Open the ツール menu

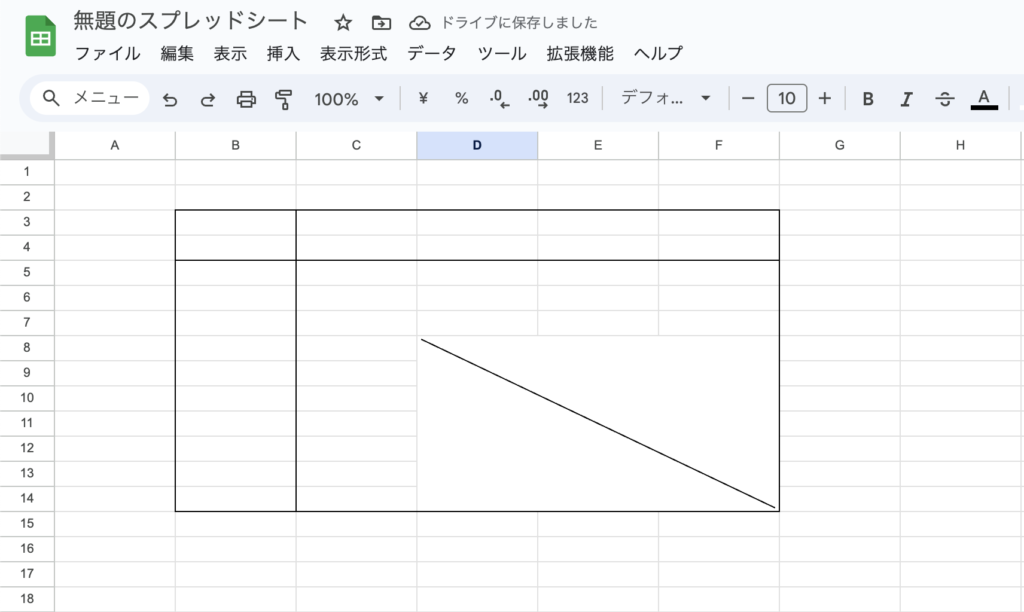[502, 54]
